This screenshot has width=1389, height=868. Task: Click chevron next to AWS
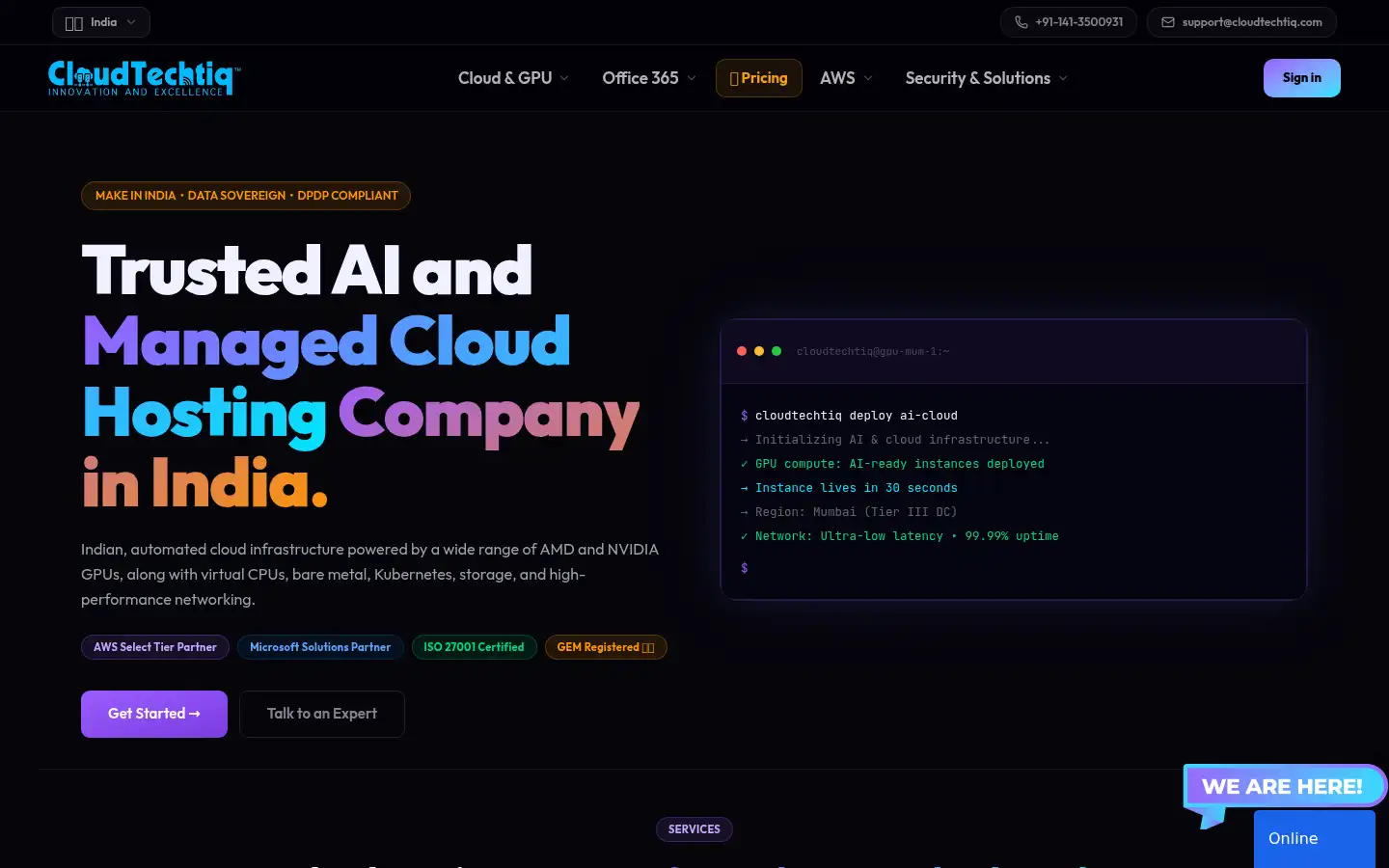point(868,78)
